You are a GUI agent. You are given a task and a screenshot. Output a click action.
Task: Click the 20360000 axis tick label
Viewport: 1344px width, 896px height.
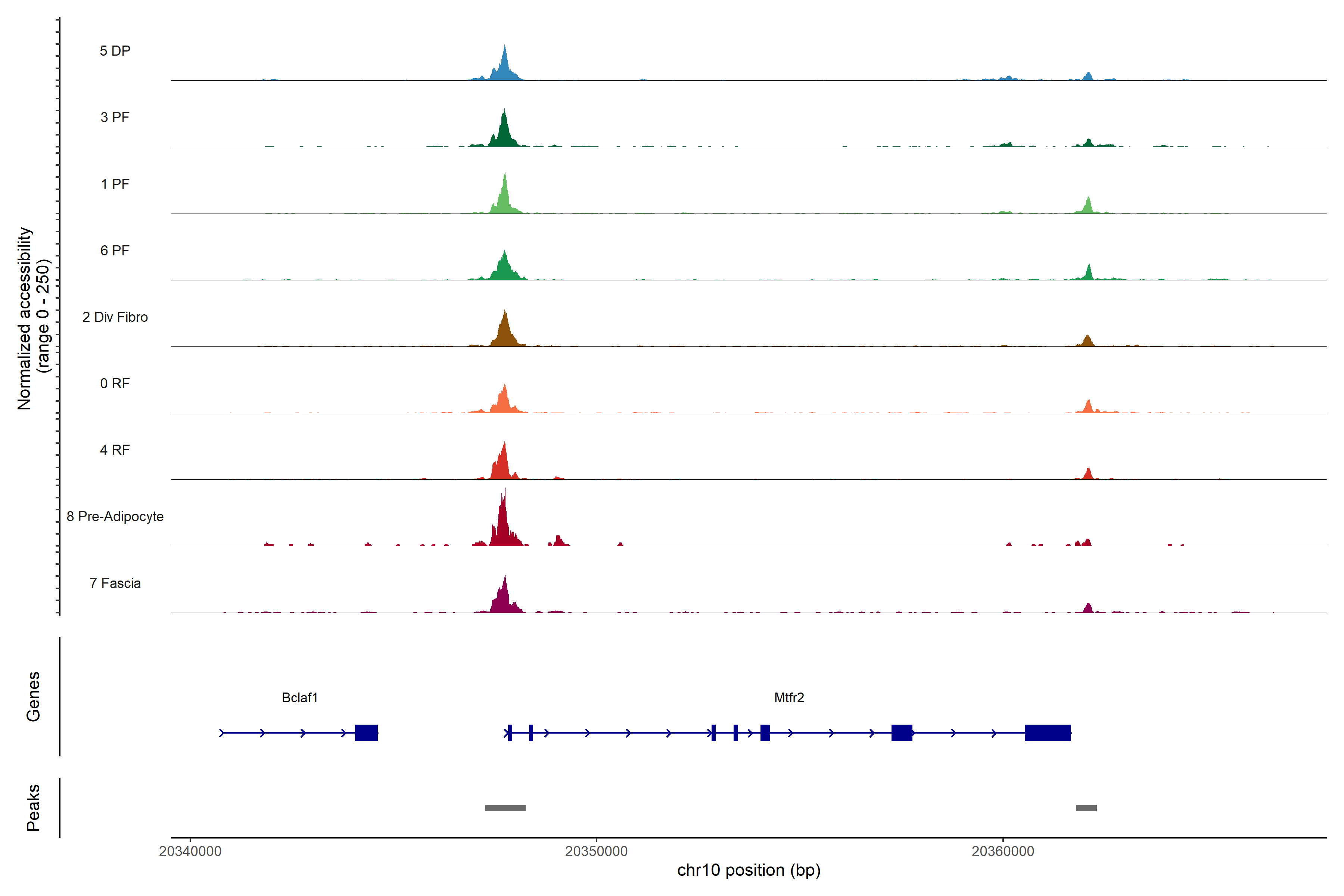pyautogui.click(x=1002, y=852)
